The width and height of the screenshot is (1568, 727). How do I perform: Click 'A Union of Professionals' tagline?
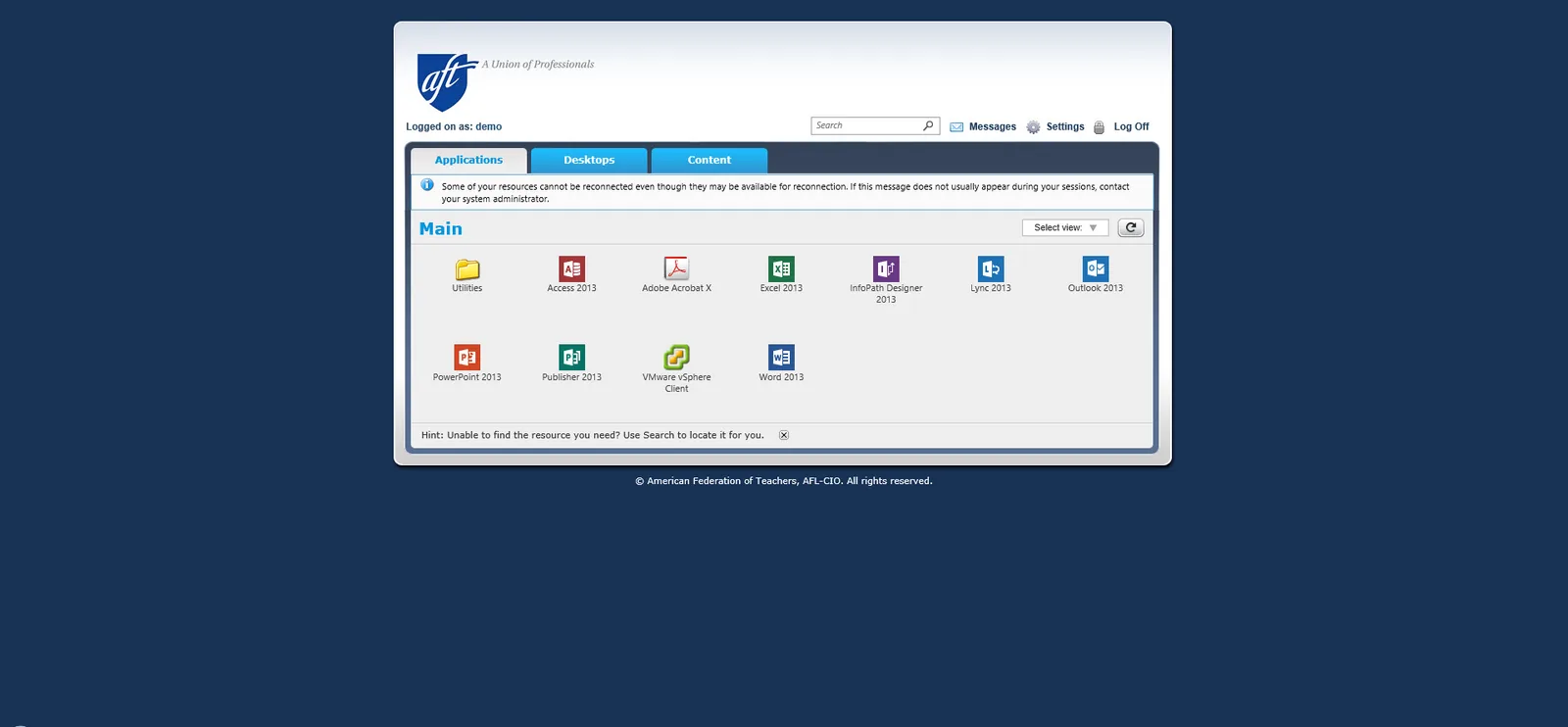click(538, 65)
